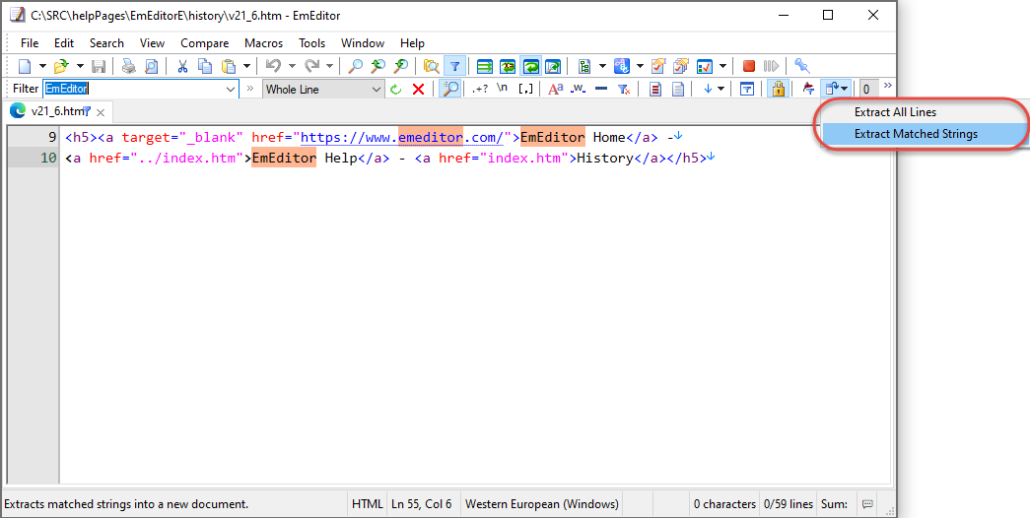Toggle Match Case Aa button
Screen dimensions: 1030x518
[556, 89]
